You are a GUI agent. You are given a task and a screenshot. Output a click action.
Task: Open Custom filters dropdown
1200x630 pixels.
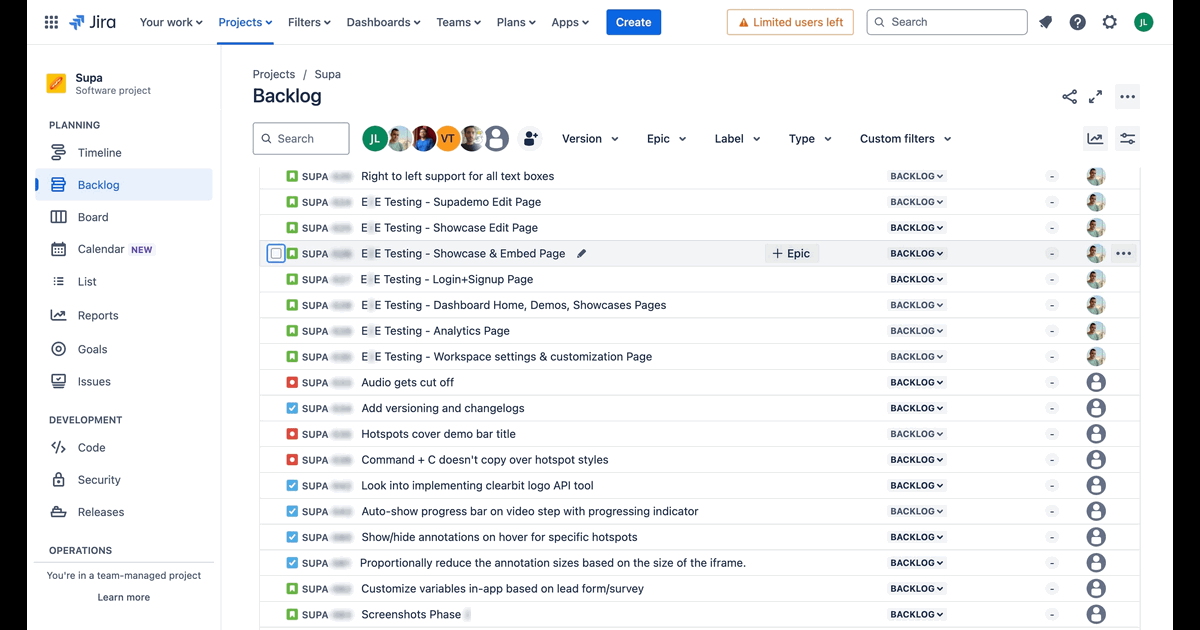coord(905,139)
